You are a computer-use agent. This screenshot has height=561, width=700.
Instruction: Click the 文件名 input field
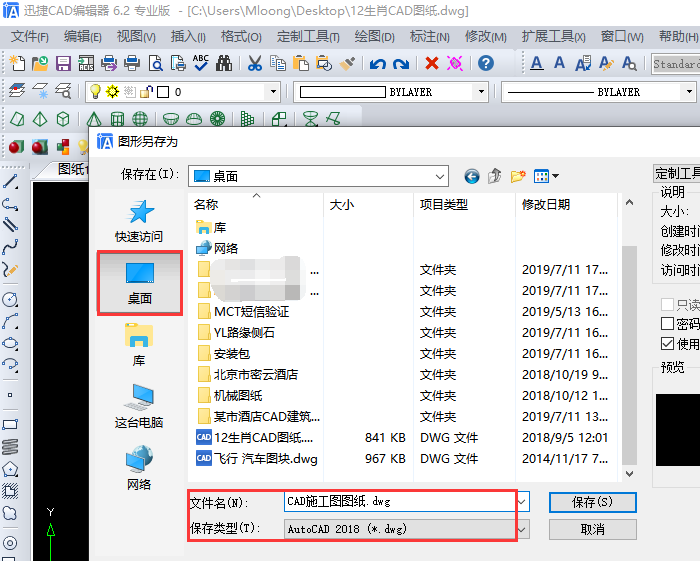(400, 502)
